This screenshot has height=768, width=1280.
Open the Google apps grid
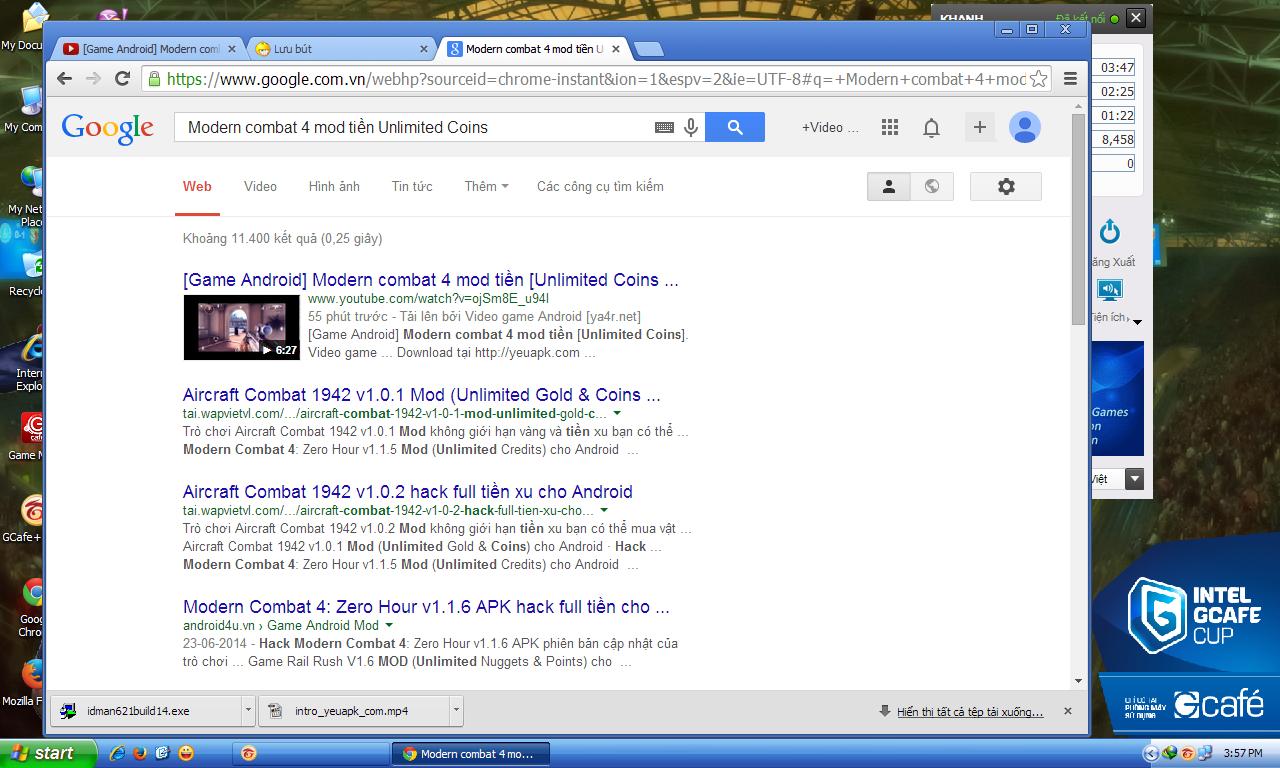click(x=890, y=127)
